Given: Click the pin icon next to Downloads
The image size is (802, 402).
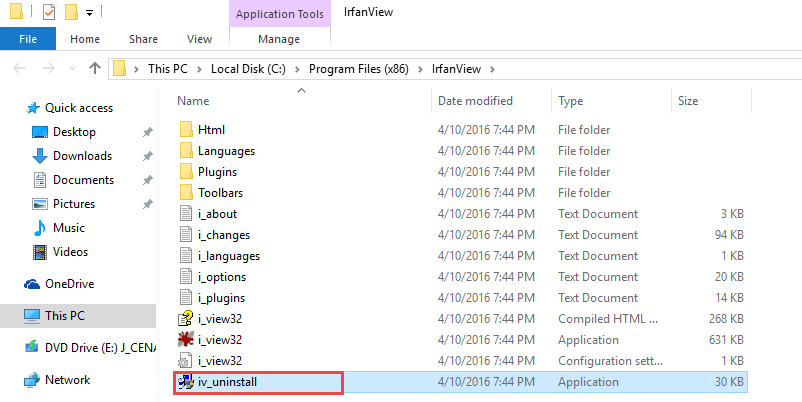Looking at the screenshot, I should click(x=147, y=157).
